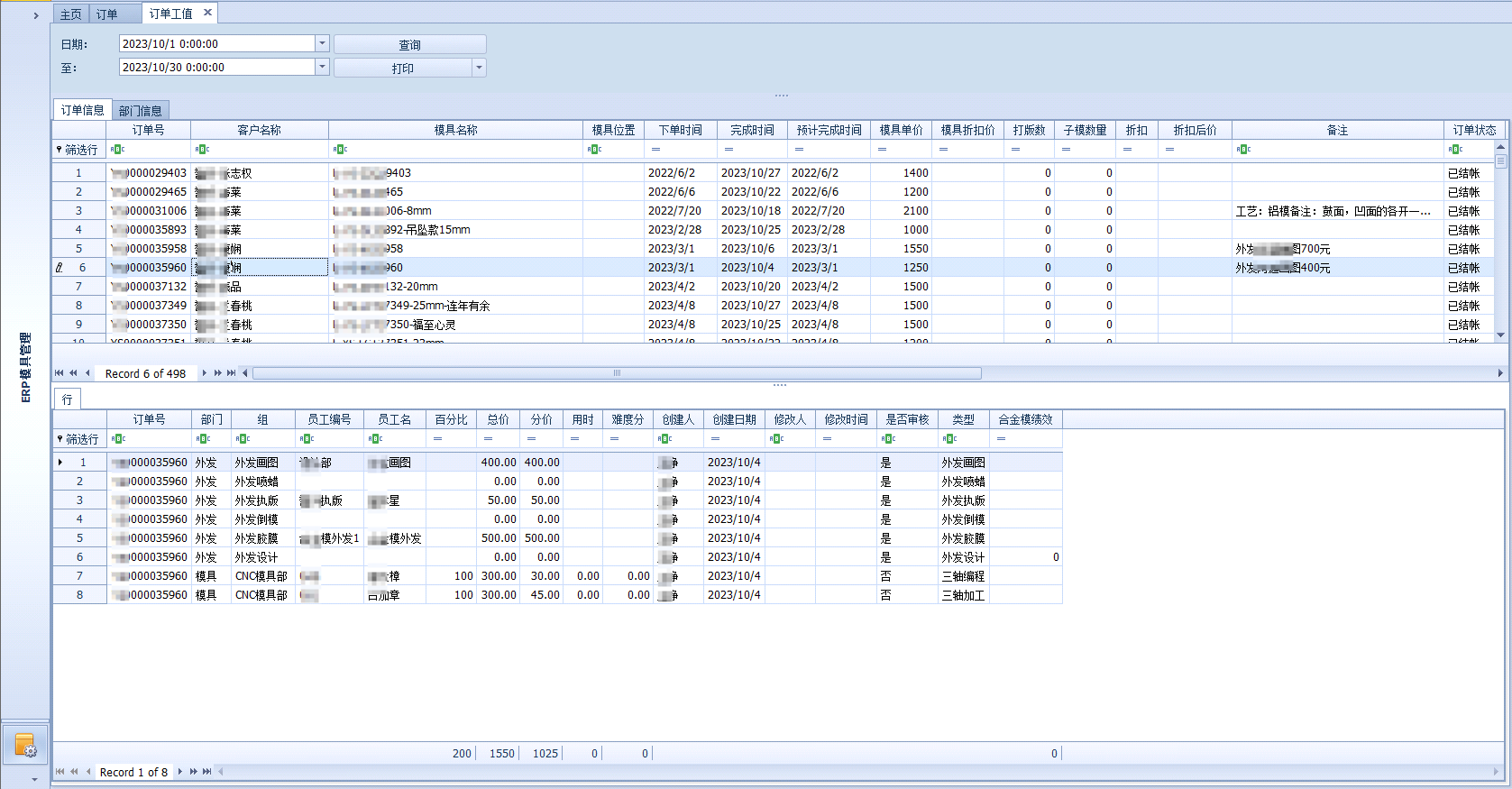Select lower grid 类型 cell '三轴编程'

(964, 576)
